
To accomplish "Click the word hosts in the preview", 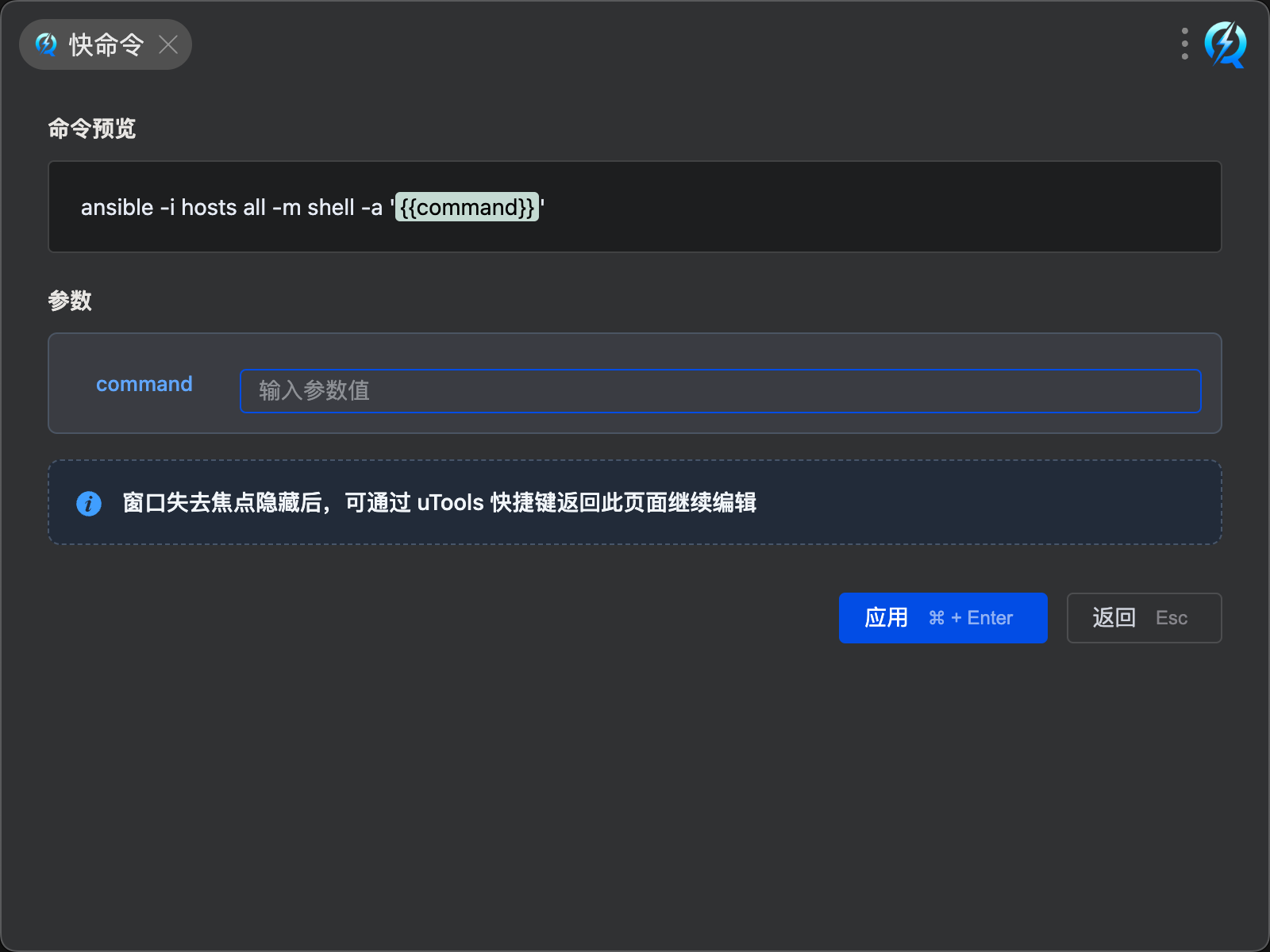I will pyautogui.click(x=209, y=207).
